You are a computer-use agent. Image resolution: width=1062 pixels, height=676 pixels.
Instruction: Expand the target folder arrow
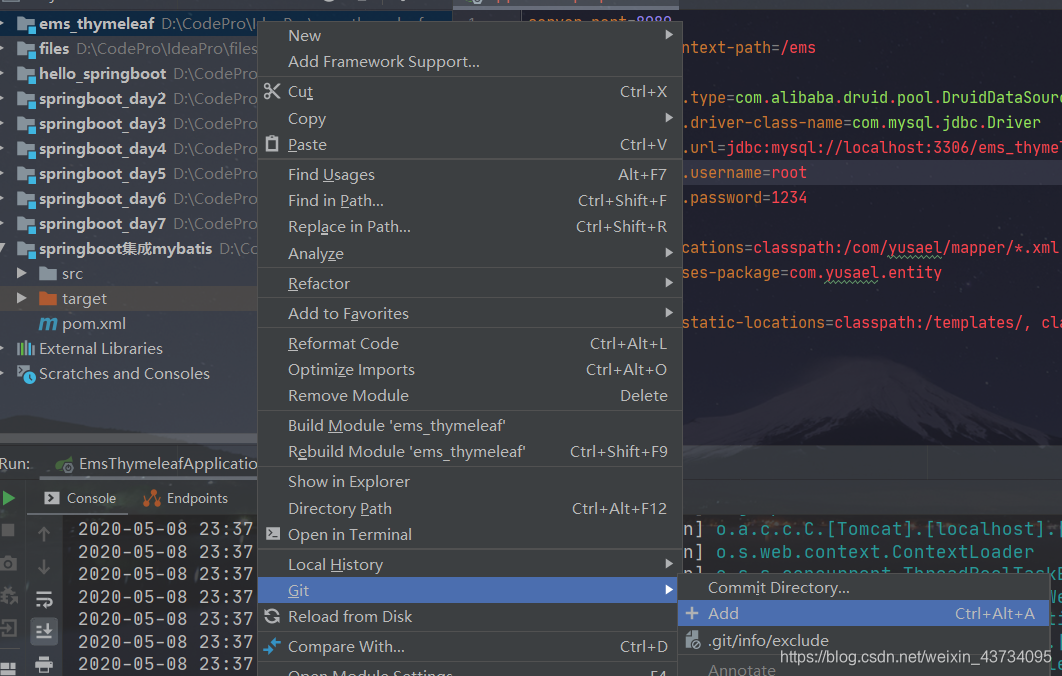[x=22, y=298]
